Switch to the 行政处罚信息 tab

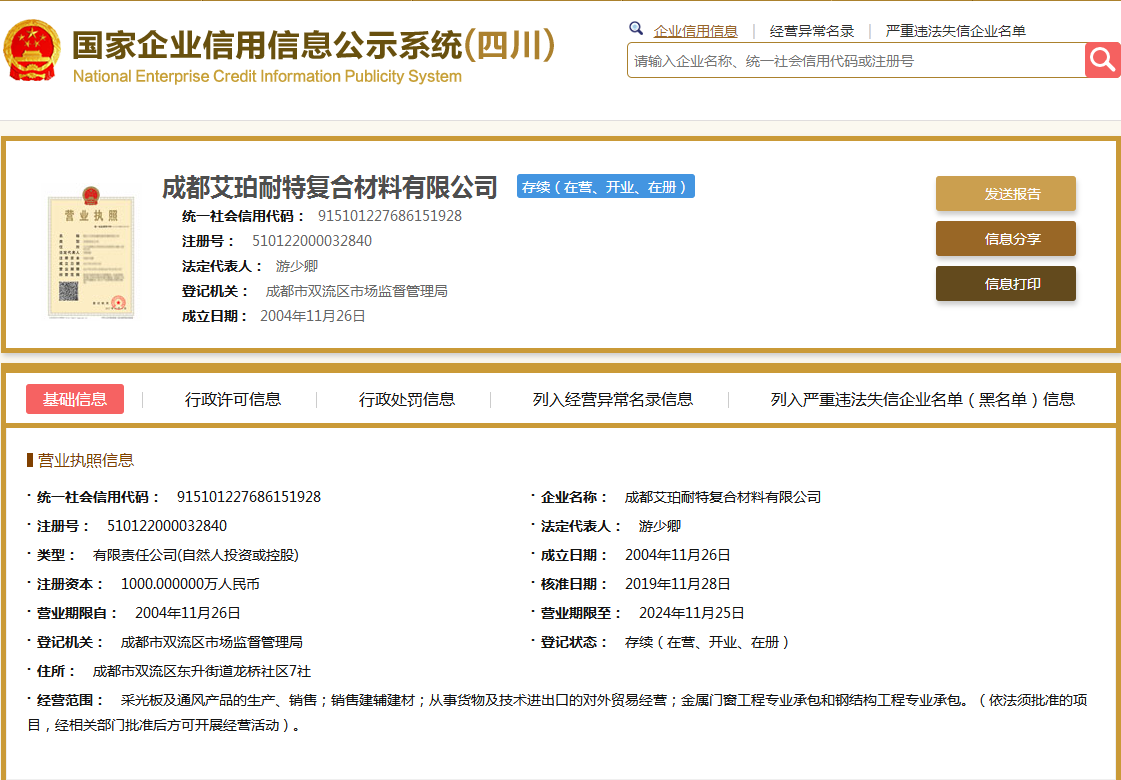(x=406, y=398)
